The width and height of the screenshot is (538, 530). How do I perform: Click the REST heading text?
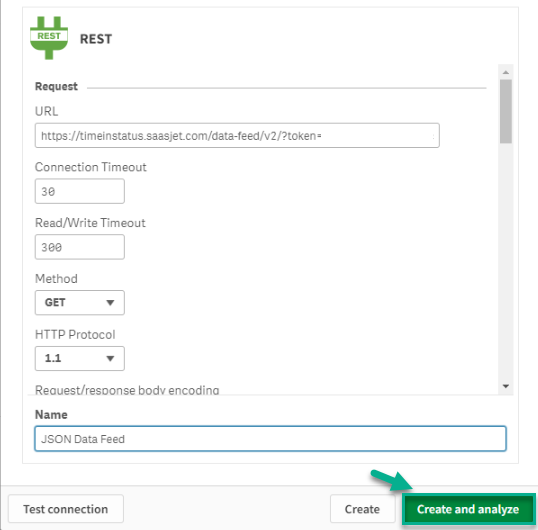(x=96, y=39)
